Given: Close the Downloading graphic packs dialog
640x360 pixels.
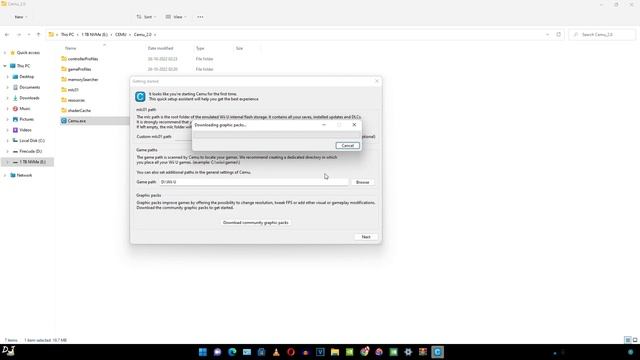Looking at the screenshot, I should 354,125.
